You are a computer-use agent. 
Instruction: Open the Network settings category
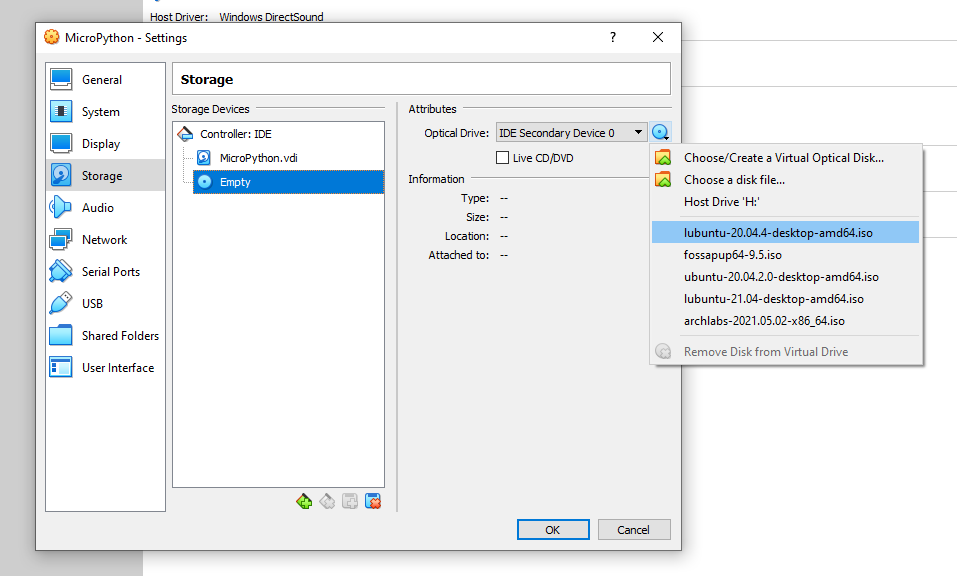tap(105, 240)
